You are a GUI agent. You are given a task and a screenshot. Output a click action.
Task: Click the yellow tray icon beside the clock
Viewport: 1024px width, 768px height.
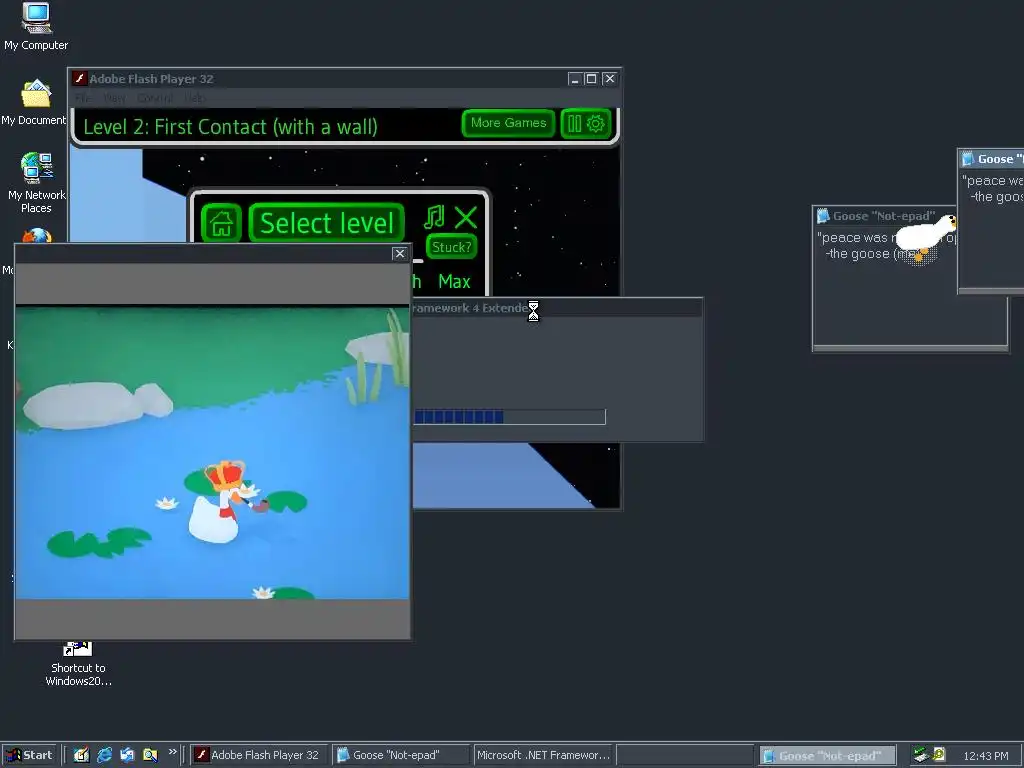click(939, 755)
